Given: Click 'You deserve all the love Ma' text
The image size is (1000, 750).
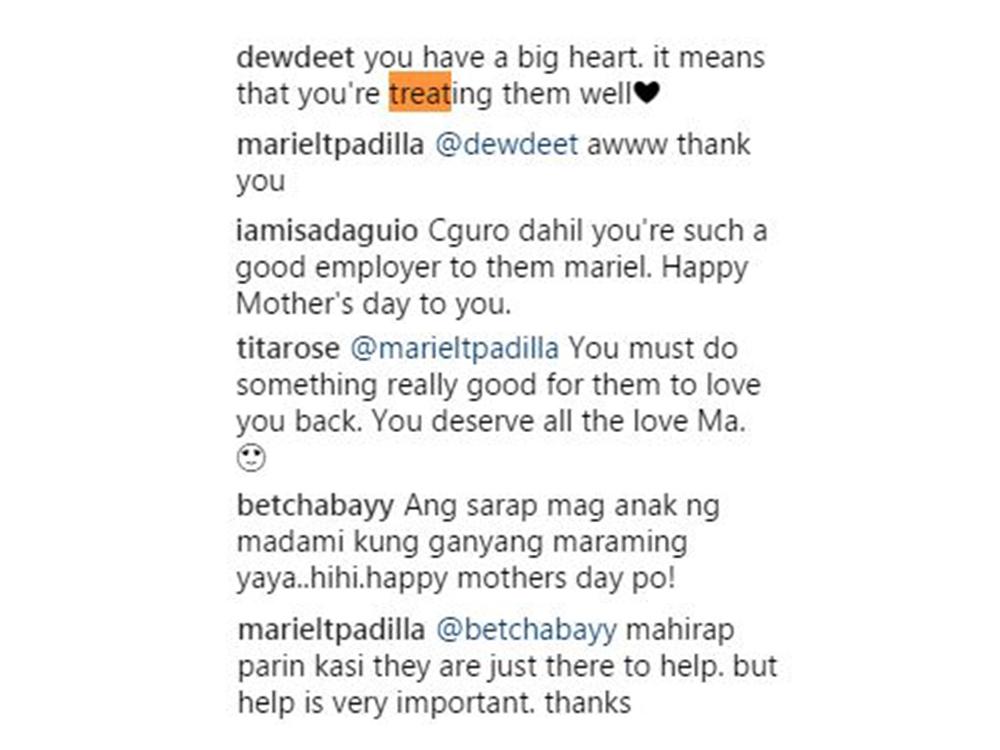Looking at the screenshot, I should click(x=558, y=422).
